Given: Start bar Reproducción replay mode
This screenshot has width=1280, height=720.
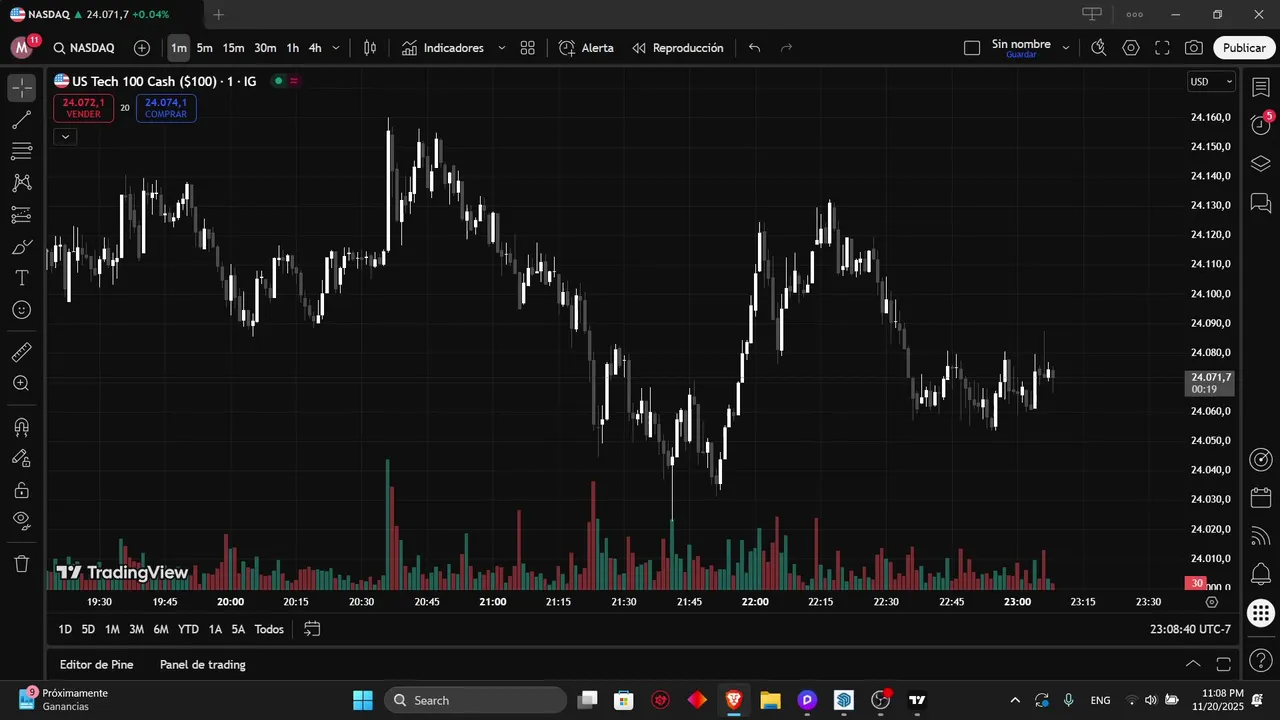Looking at the screenshot, I should click(x=677, y=48).
